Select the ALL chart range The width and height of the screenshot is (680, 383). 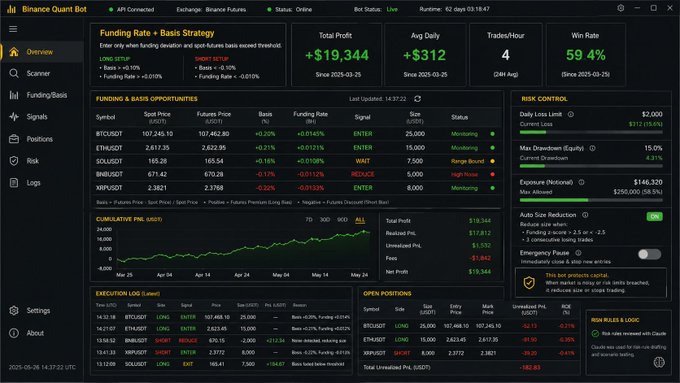[x=360, y=220]
